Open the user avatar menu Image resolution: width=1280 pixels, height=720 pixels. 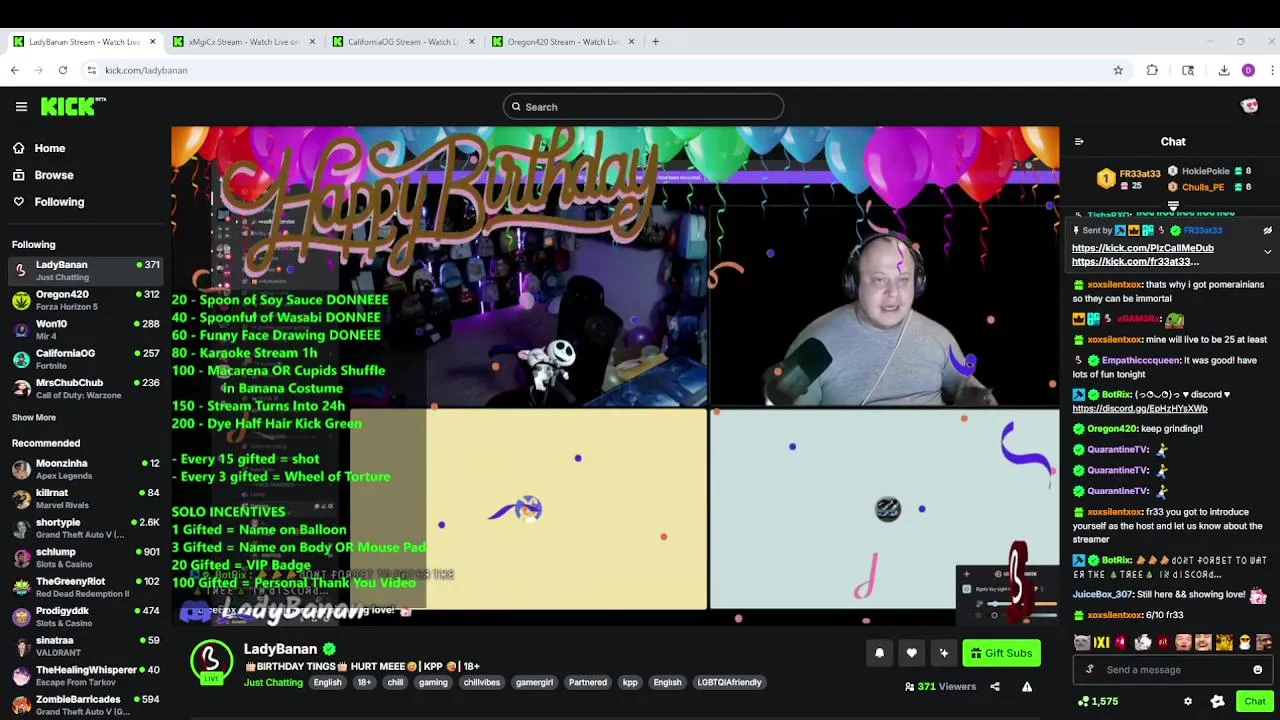(x=1249, y=106)
